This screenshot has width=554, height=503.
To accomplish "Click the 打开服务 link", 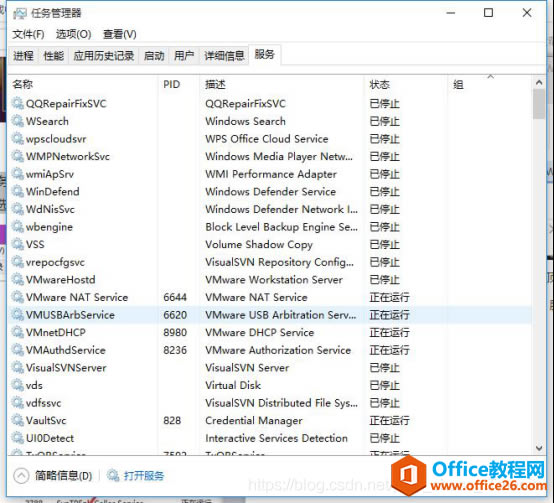I will pos(144,476).
